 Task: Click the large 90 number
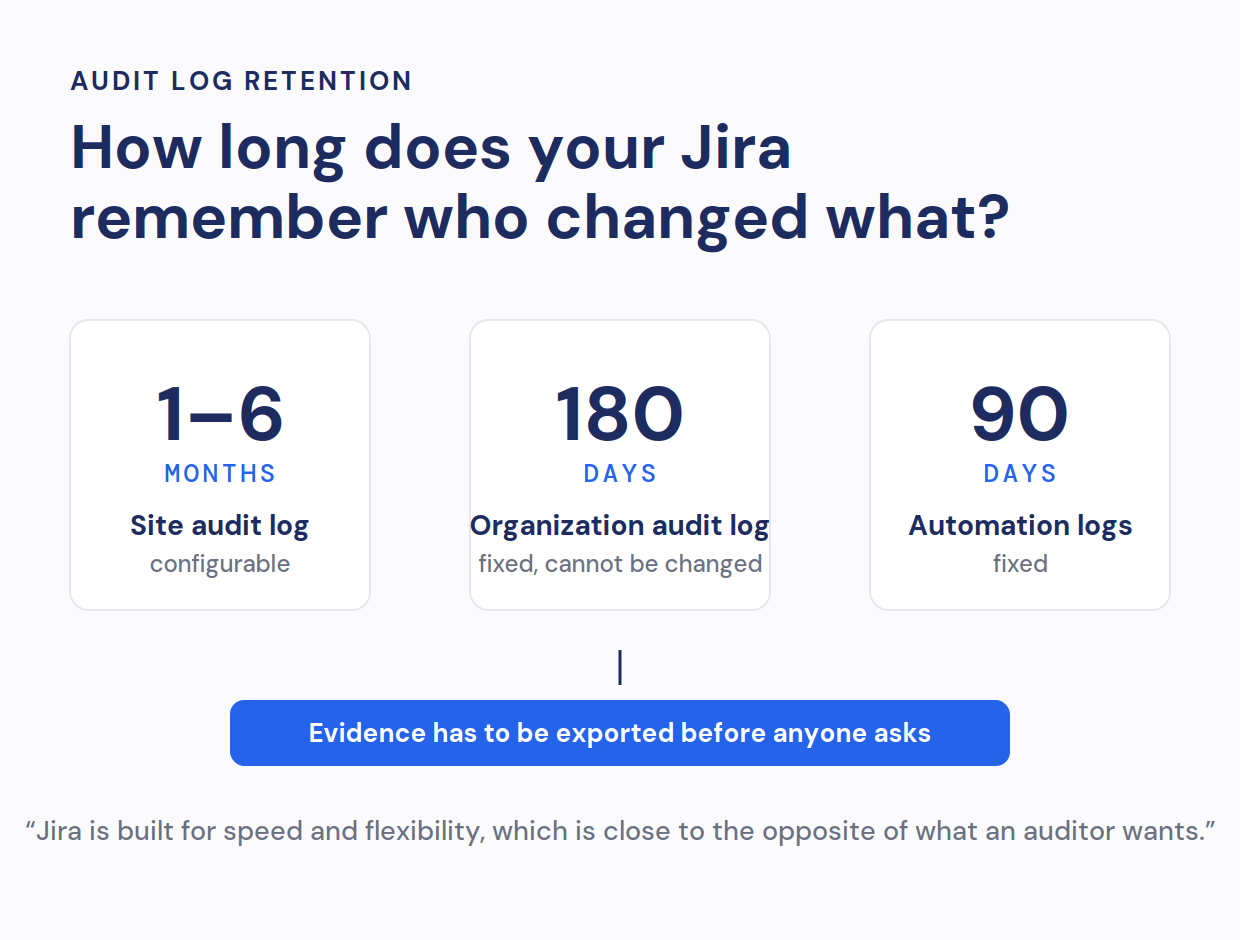click(x=1020, y=414)
